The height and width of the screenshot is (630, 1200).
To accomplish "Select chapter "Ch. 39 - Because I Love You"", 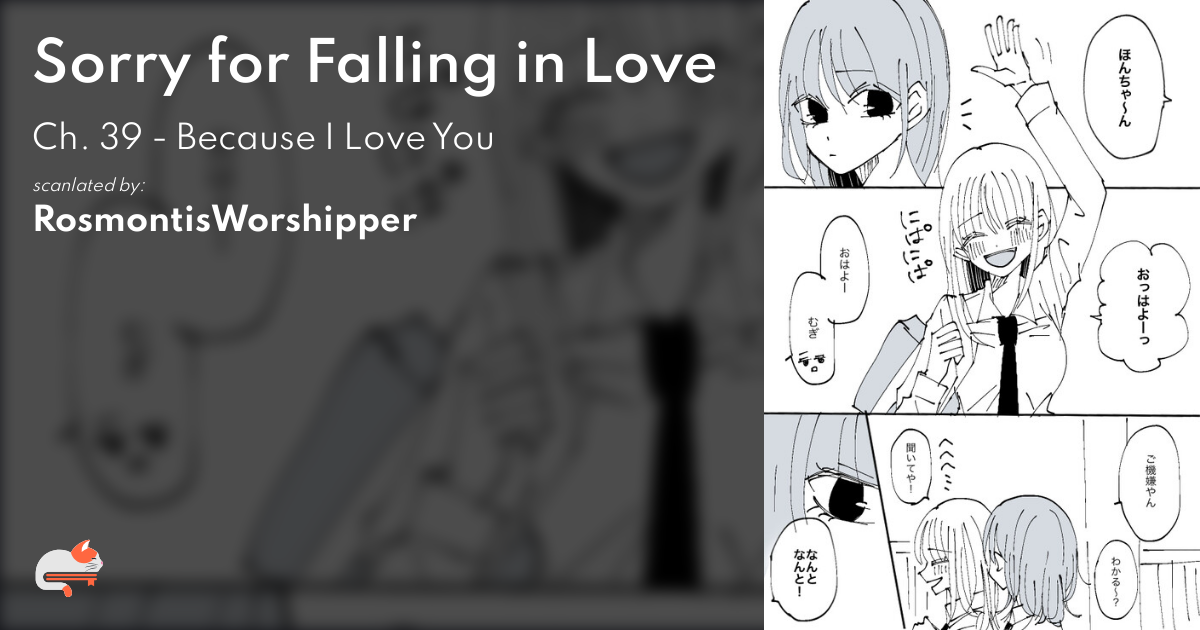I will (x=264, y=138).
